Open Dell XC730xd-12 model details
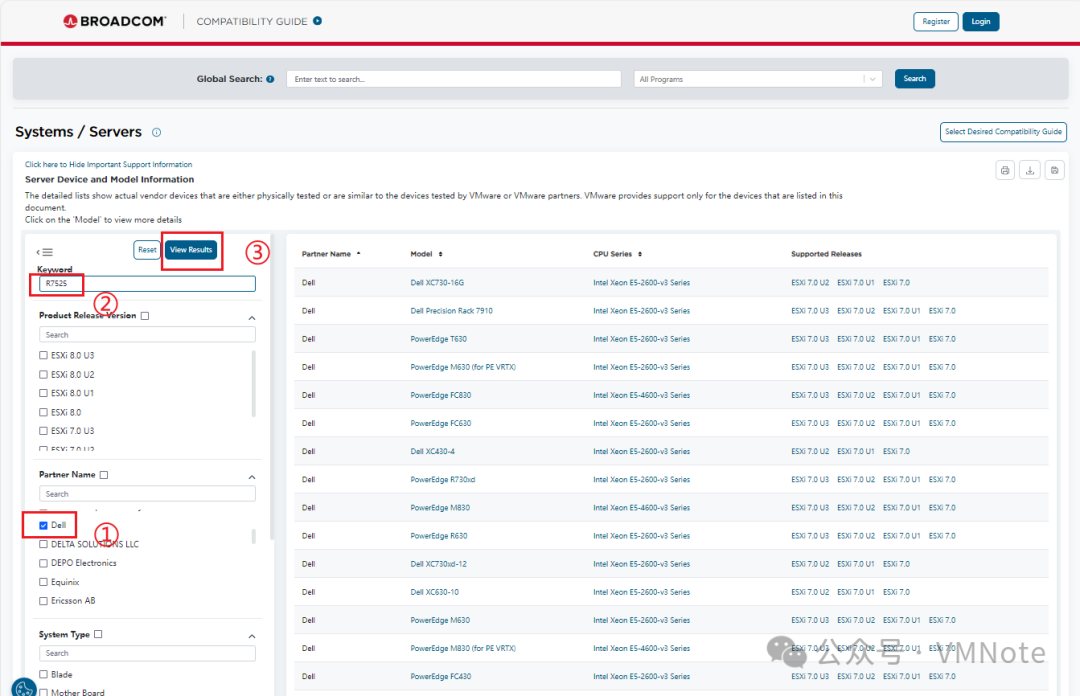 439,564
